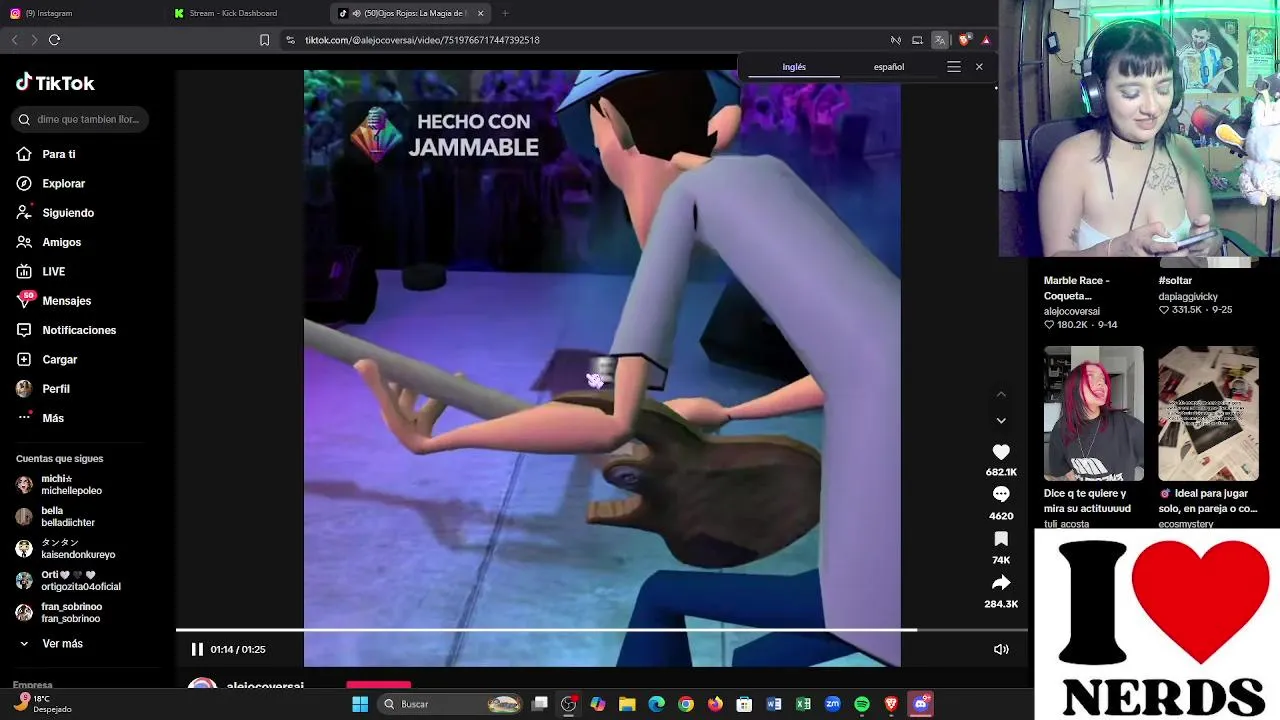Viewport: 1280px width, 720px height.
Task: Bookmark the video to favorites
Action: [x=1001, y=539]
